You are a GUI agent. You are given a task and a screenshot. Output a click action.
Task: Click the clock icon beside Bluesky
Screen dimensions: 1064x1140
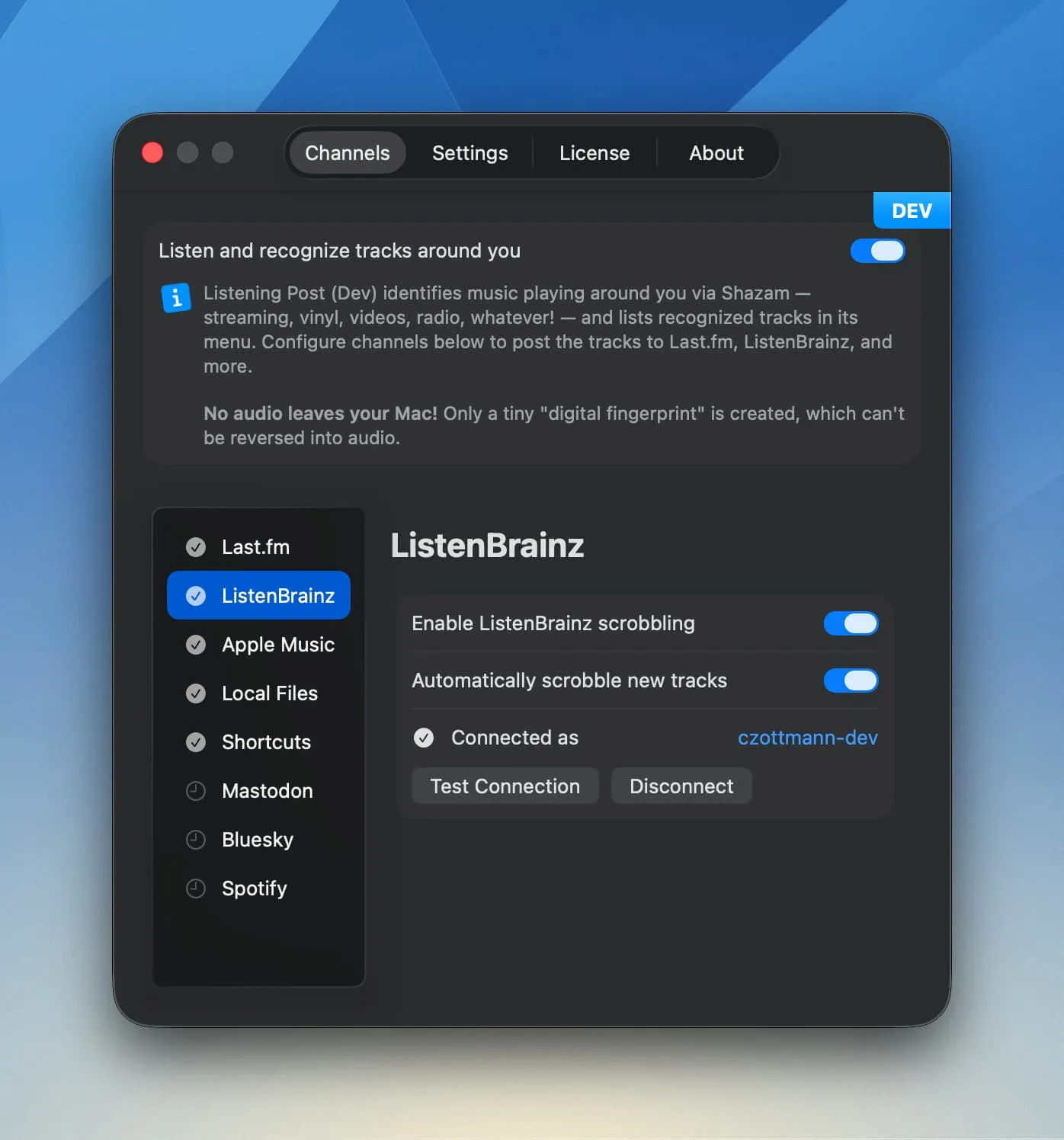coord(197,840)
